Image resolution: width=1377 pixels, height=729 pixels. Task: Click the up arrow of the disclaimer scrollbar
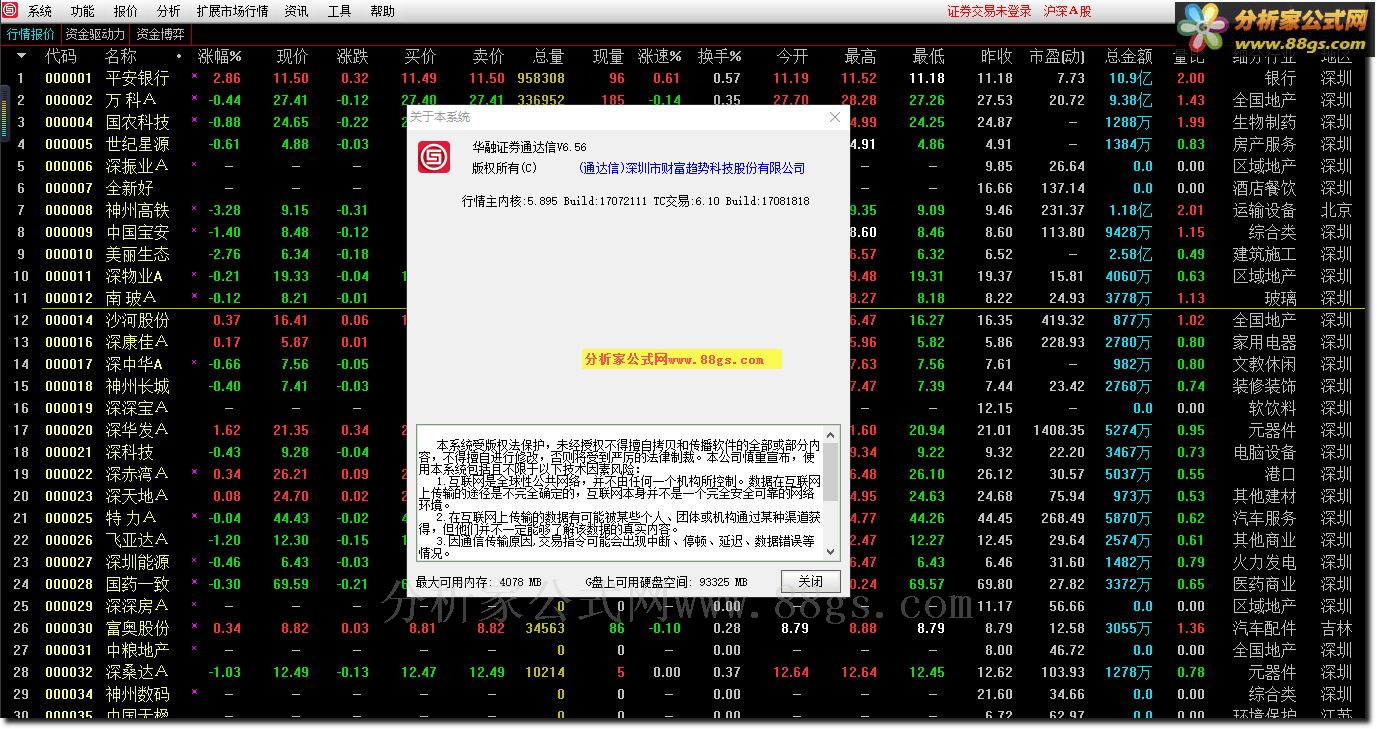[831, 436]
